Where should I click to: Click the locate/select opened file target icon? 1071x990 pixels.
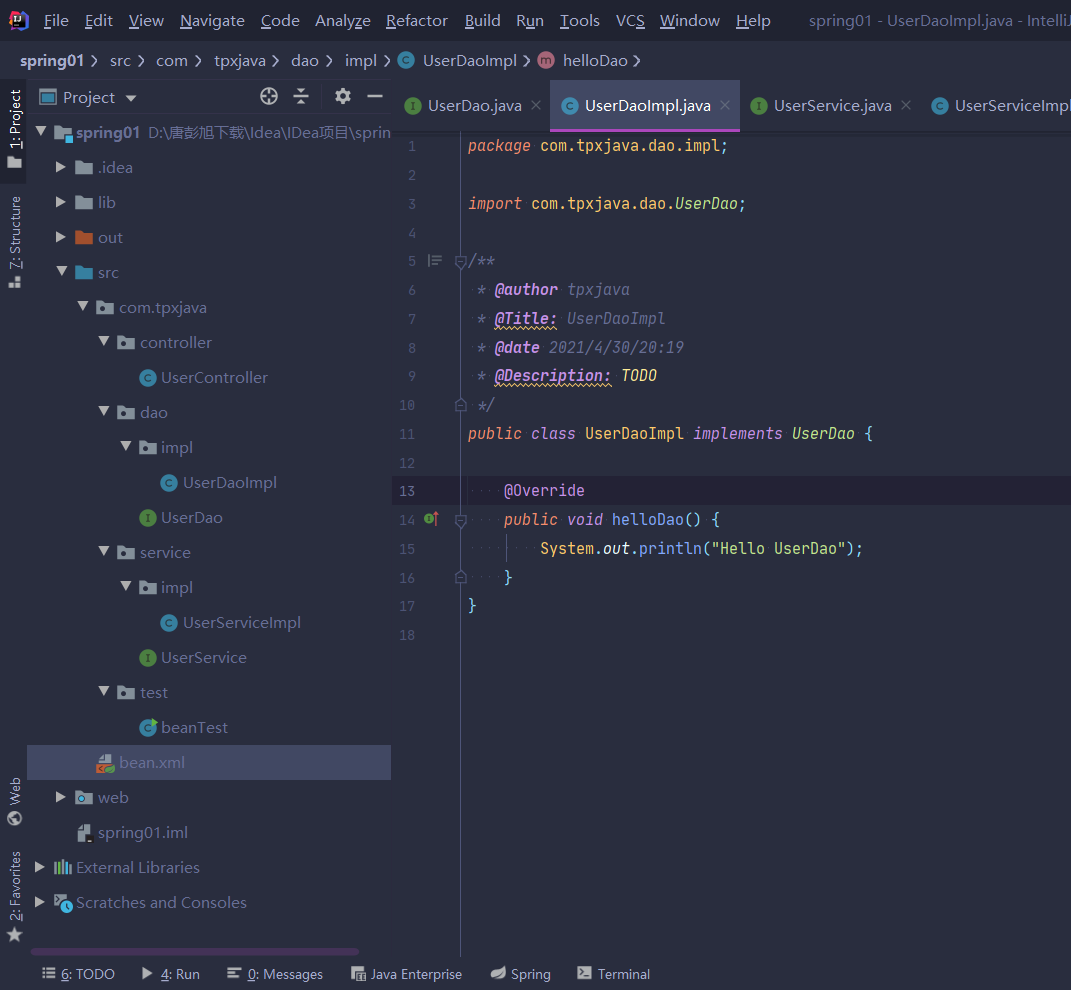click(x=268, y=96)
